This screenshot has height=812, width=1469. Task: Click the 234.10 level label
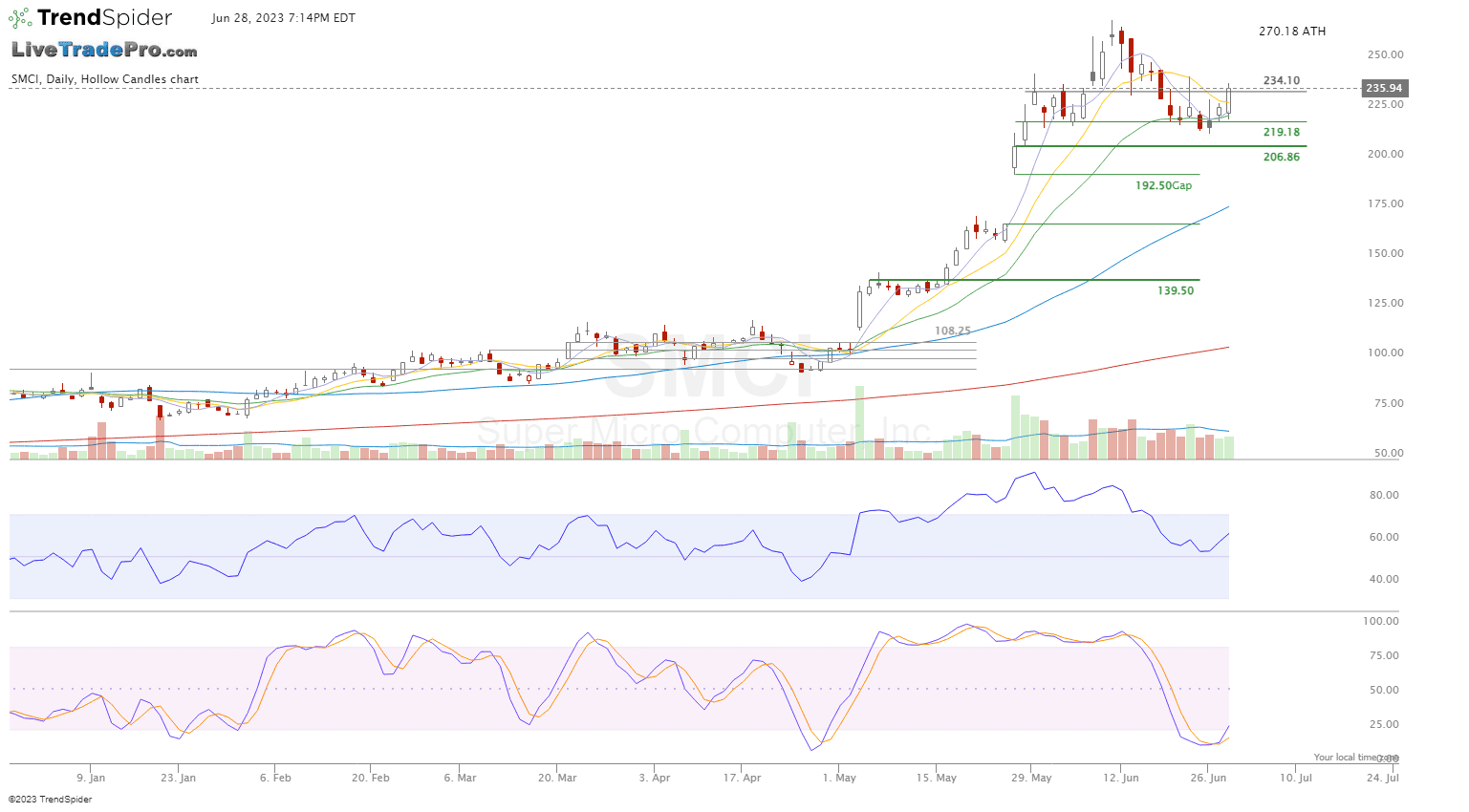[x=1282, y=81]
